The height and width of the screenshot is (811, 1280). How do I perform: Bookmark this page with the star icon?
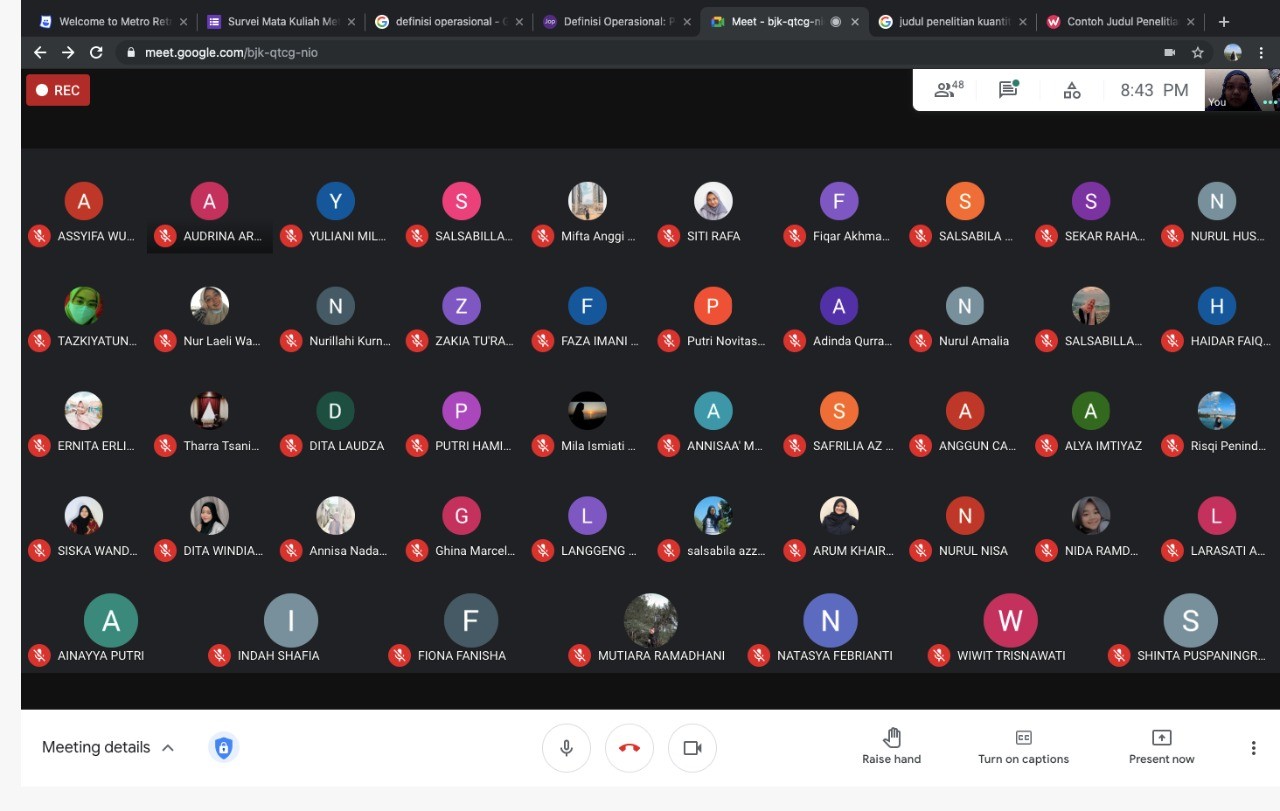(1197, 52)
